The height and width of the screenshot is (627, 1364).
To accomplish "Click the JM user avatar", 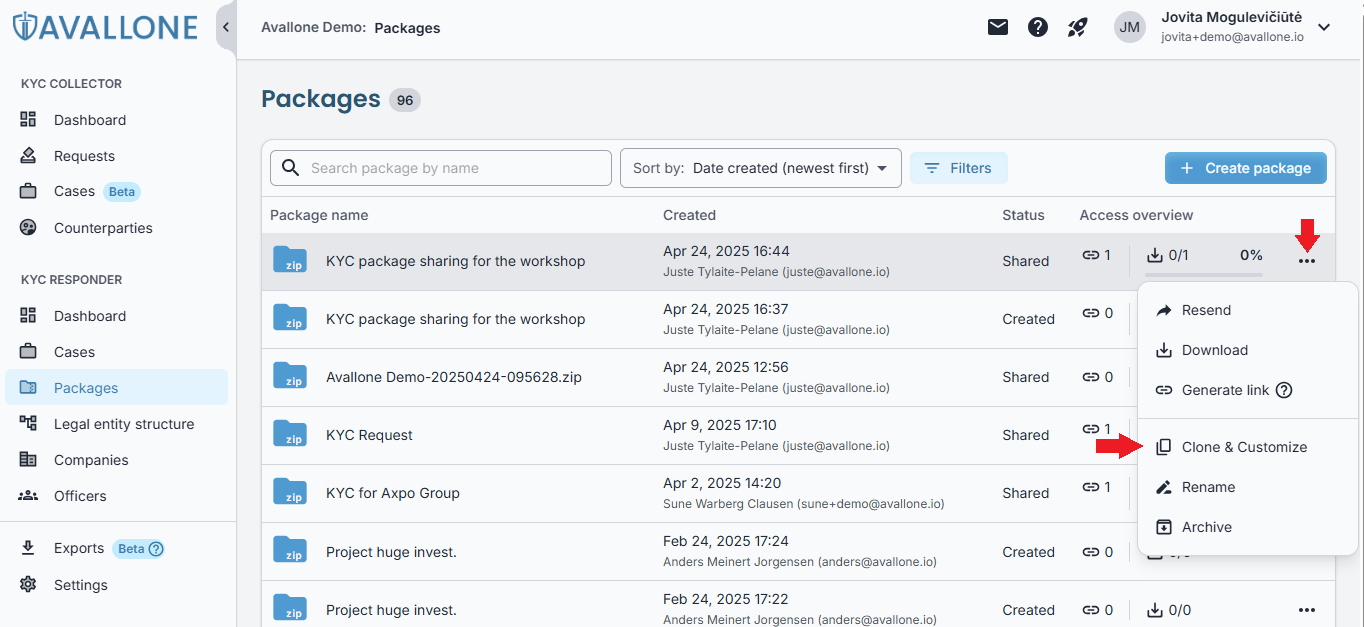I will pyautogui.click(x=1130, y=27).
